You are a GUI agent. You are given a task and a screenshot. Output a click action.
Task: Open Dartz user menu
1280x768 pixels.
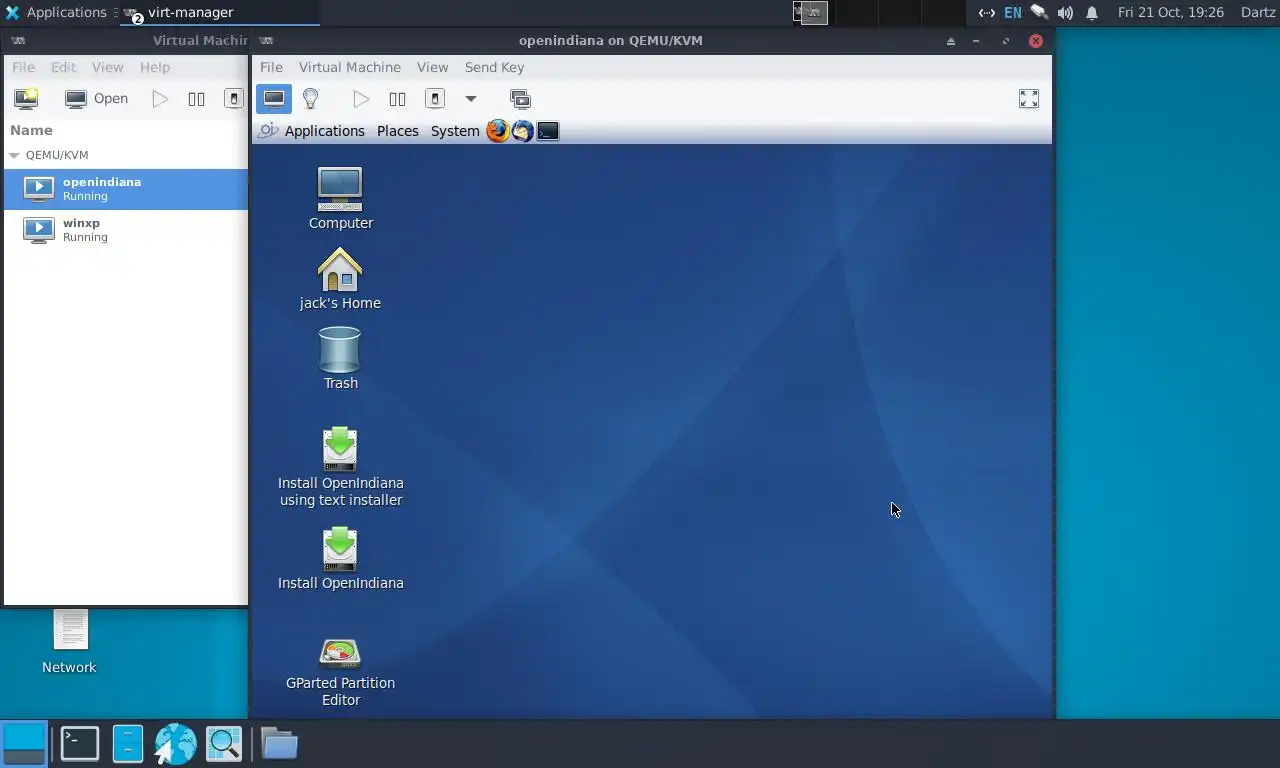(x=1258, y=12)
